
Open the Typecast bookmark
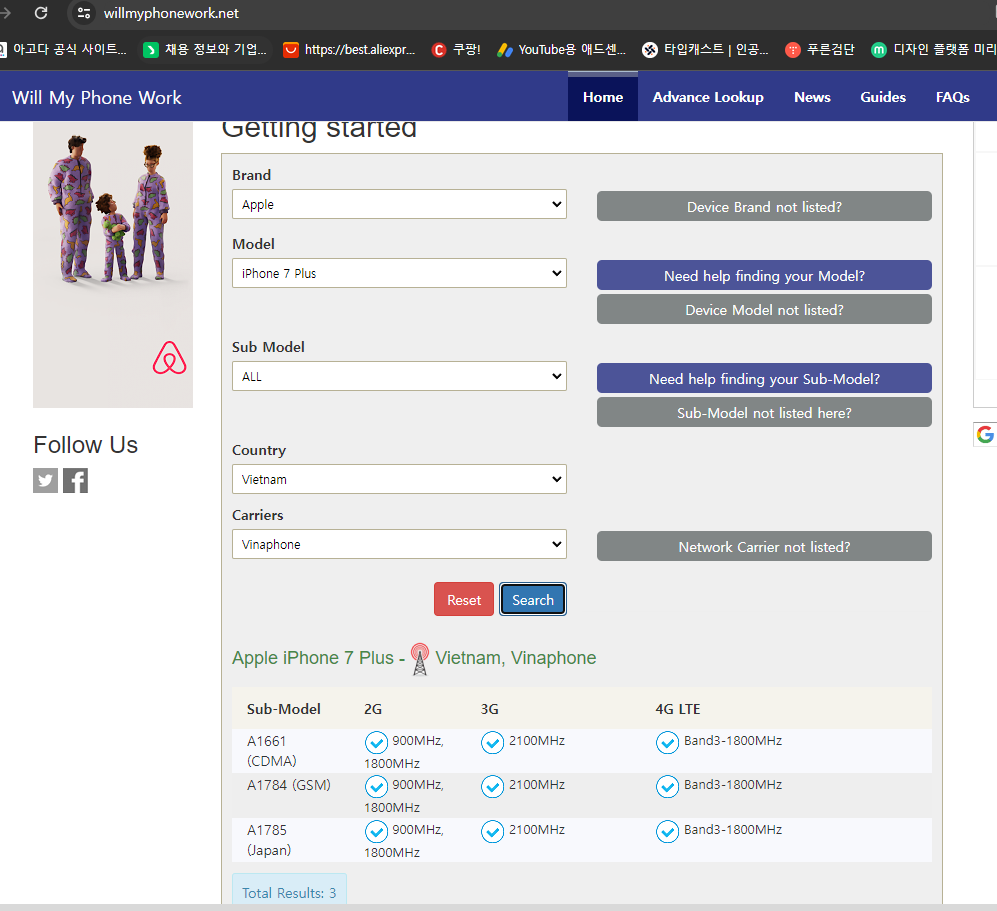705,50
